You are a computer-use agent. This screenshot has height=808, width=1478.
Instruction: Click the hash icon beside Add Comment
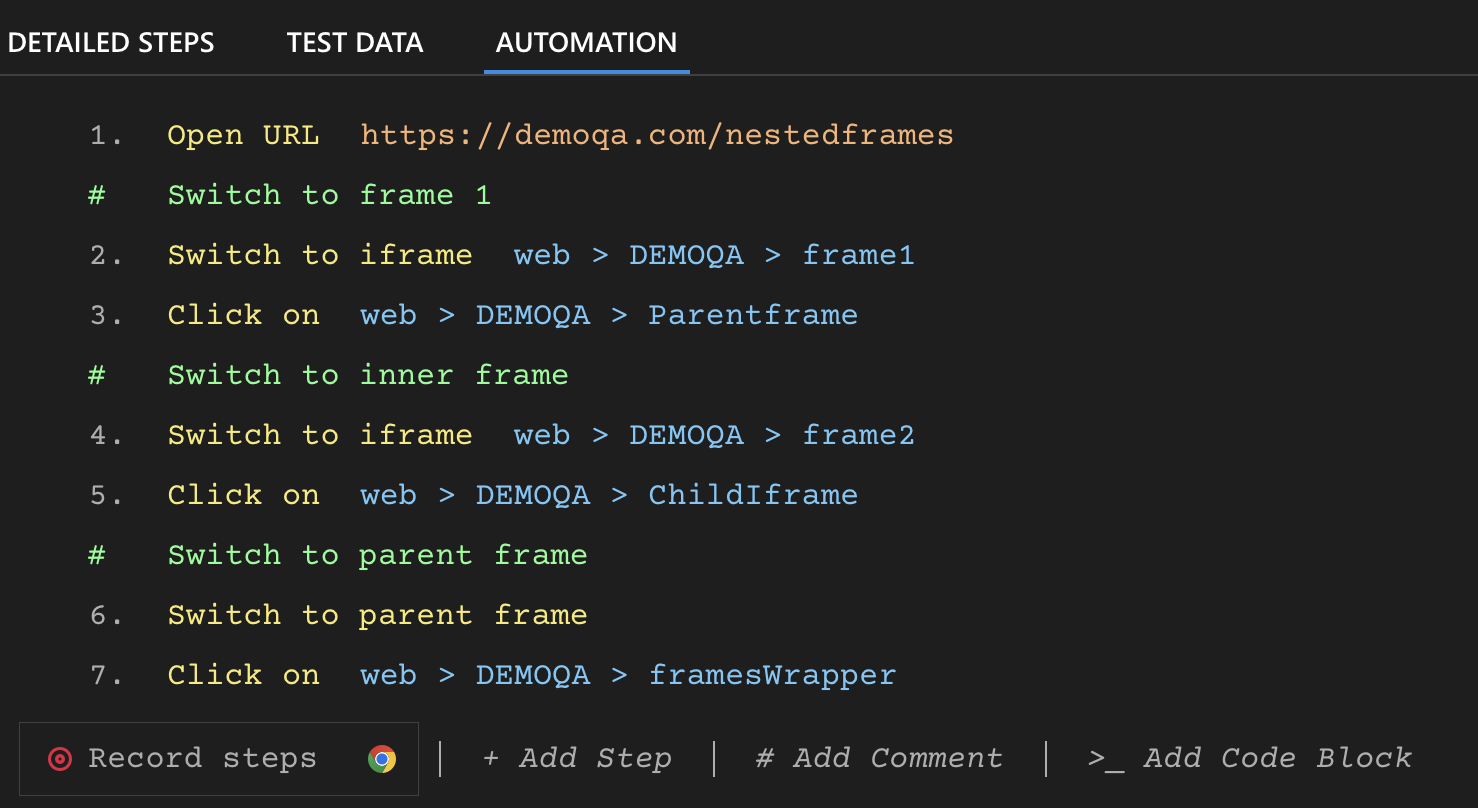click(x=763, y=758)
